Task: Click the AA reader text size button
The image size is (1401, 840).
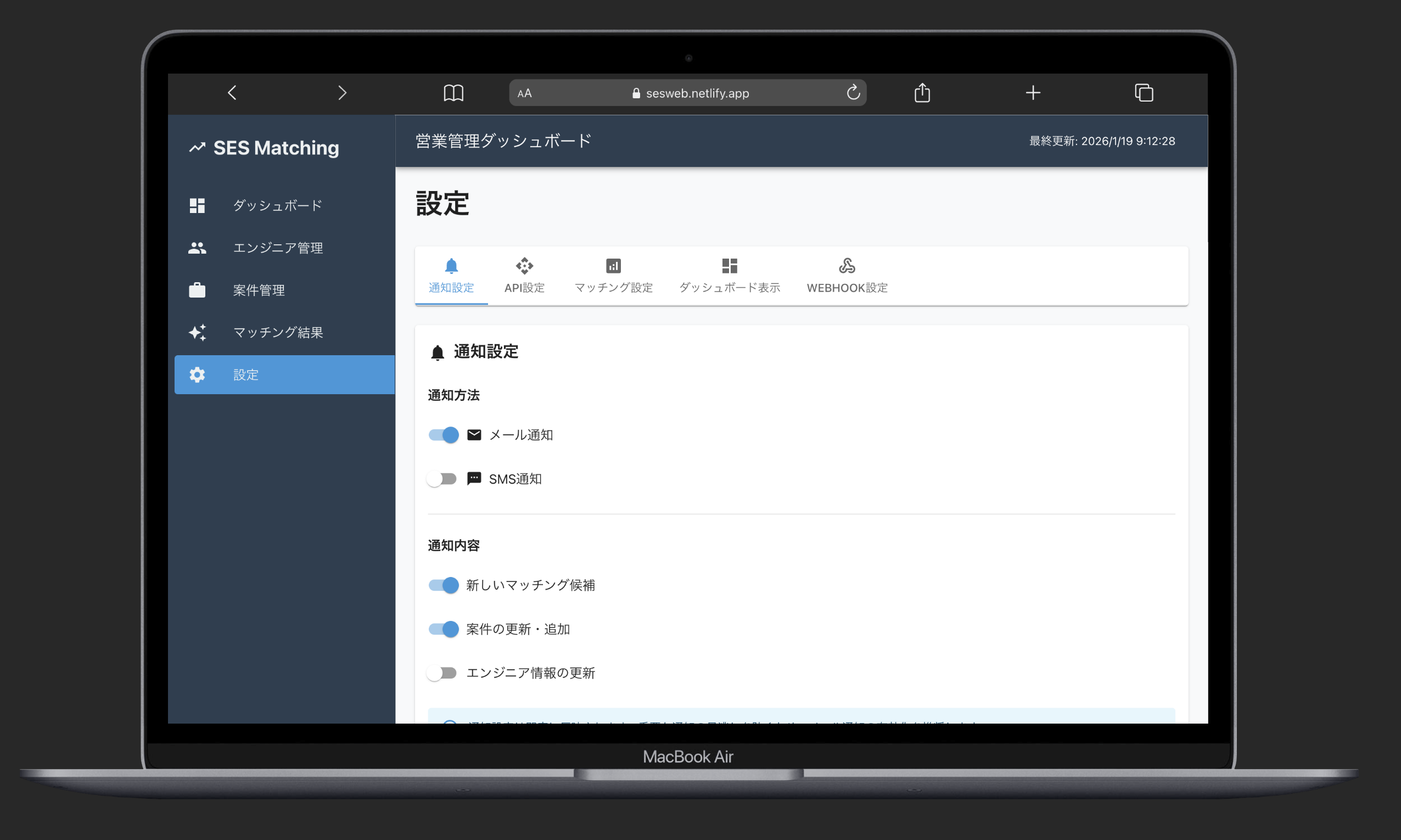Action: (524, 93)
